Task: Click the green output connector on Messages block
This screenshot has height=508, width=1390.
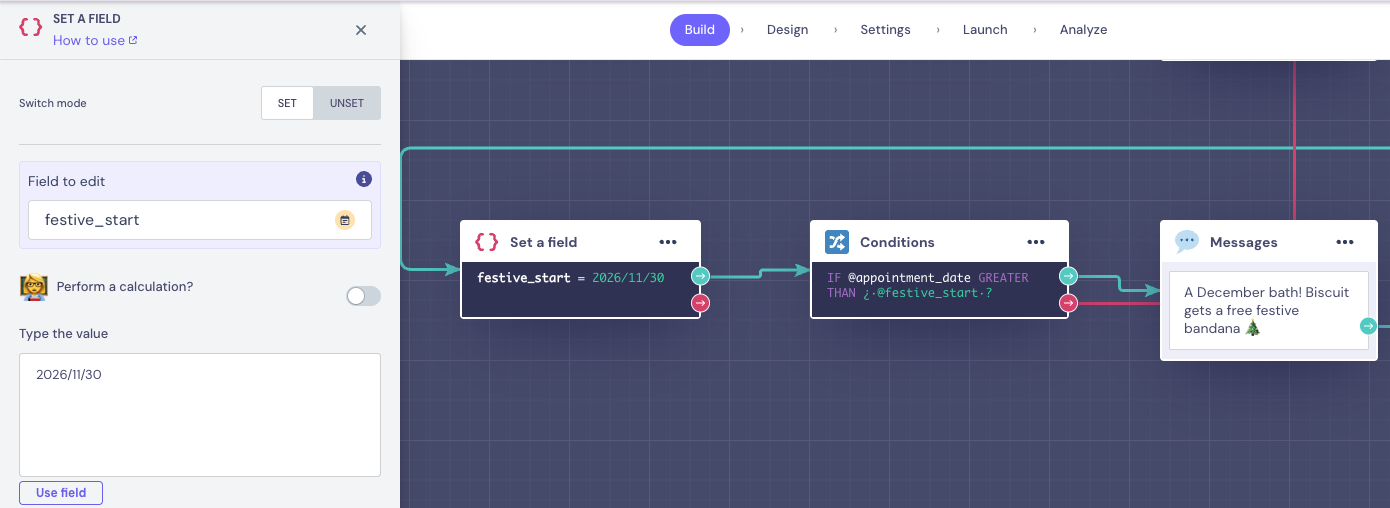Action: click(1368, 326)
